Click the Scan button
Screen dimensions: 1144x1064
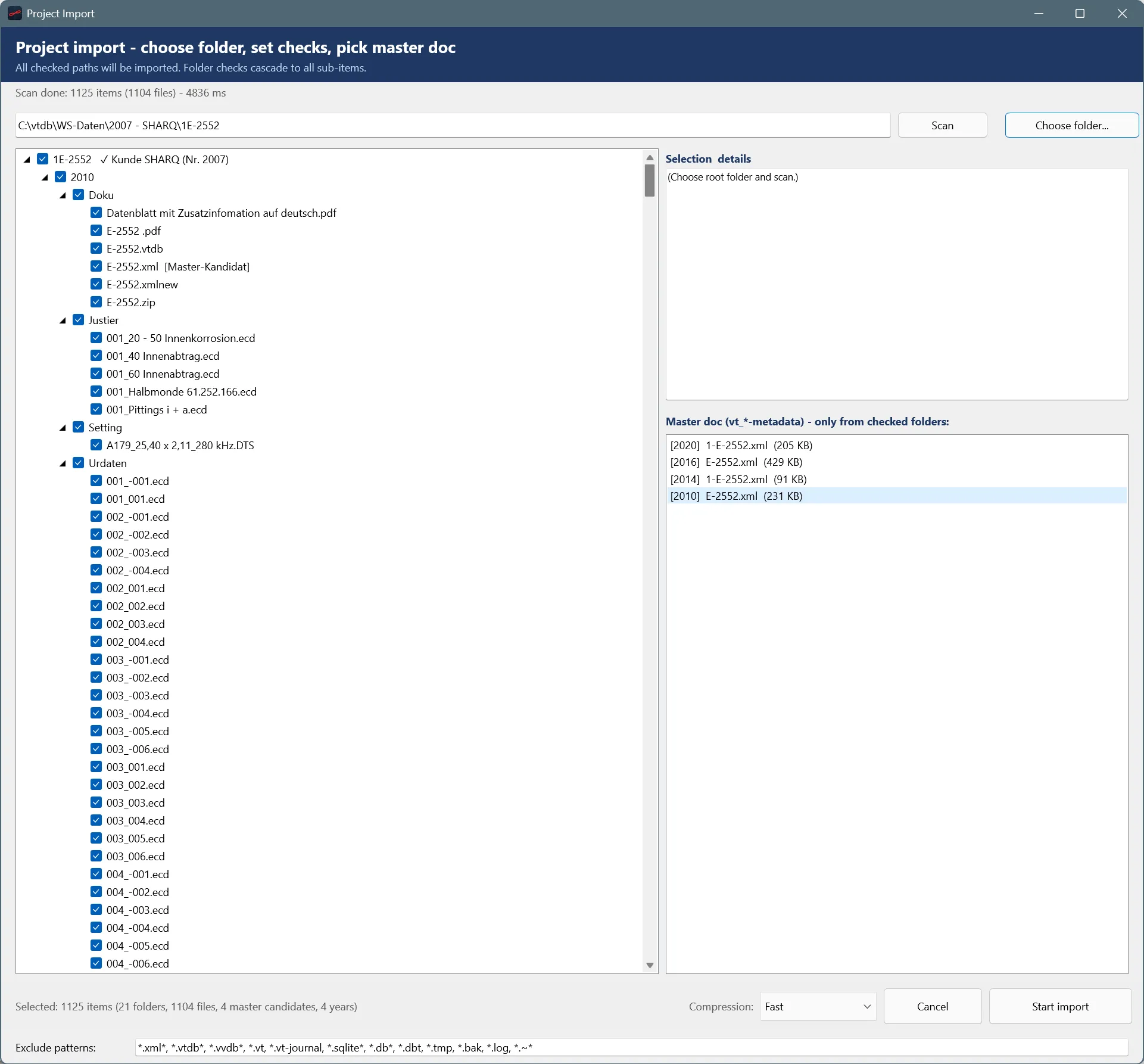click(942, 125)
